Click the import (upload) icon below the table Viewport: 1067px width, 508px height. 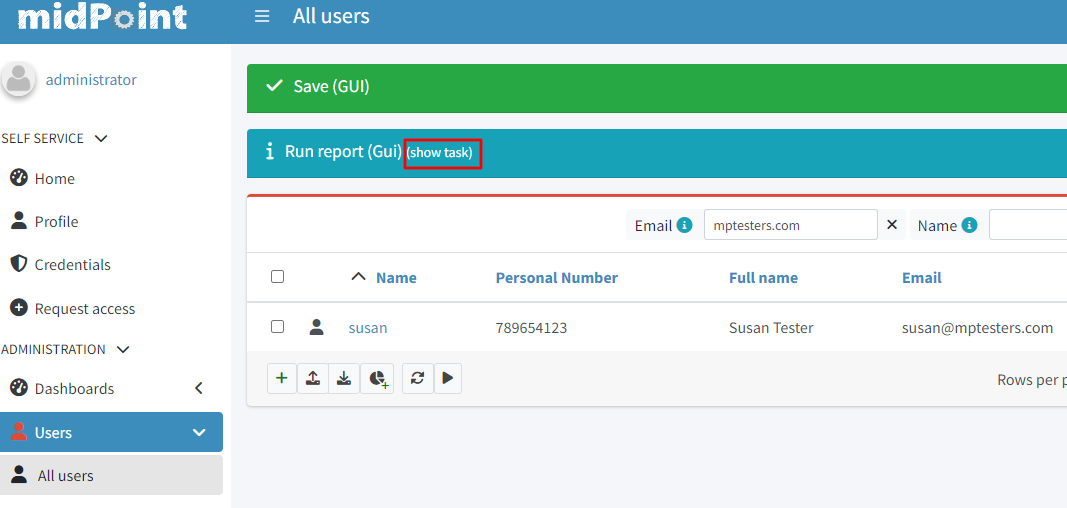(x=313, y=378)
